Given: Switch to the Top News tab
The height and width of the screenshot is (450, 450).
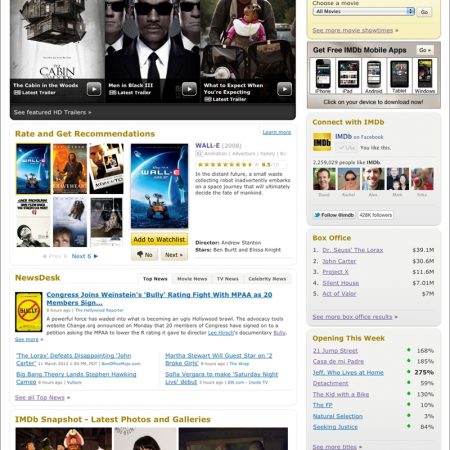Looking at the screenshot, I should pos(155,279).
